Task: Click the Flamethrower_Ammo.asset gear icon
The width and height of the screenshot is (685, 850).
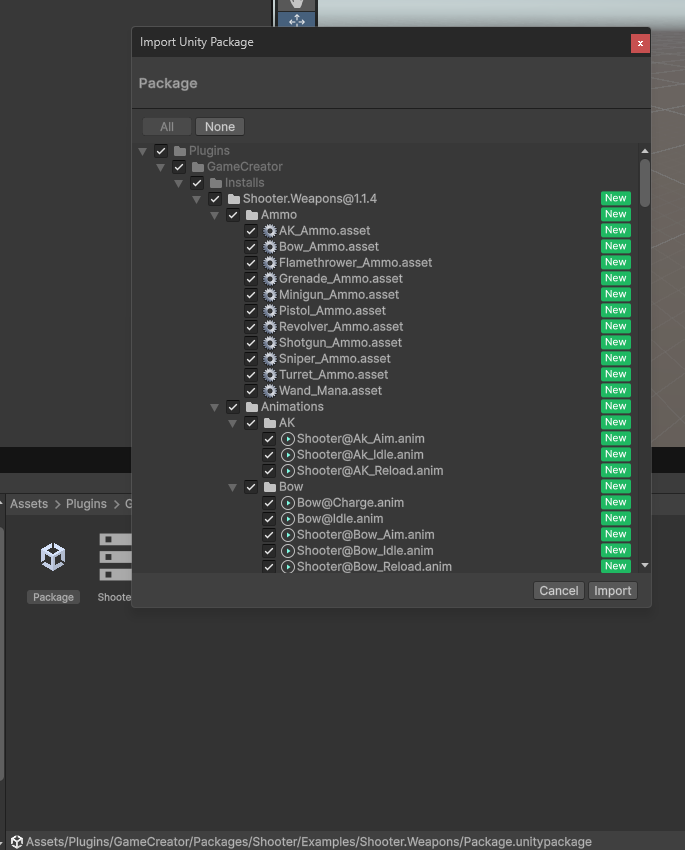Action: click(x=270, y=263)
